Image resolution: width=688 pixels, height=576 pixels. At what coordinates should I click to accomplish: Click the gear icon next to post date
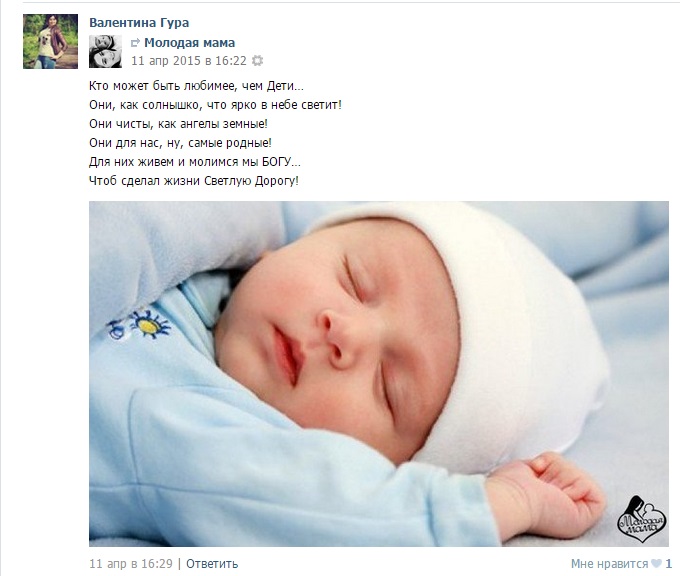pos(258,61)
